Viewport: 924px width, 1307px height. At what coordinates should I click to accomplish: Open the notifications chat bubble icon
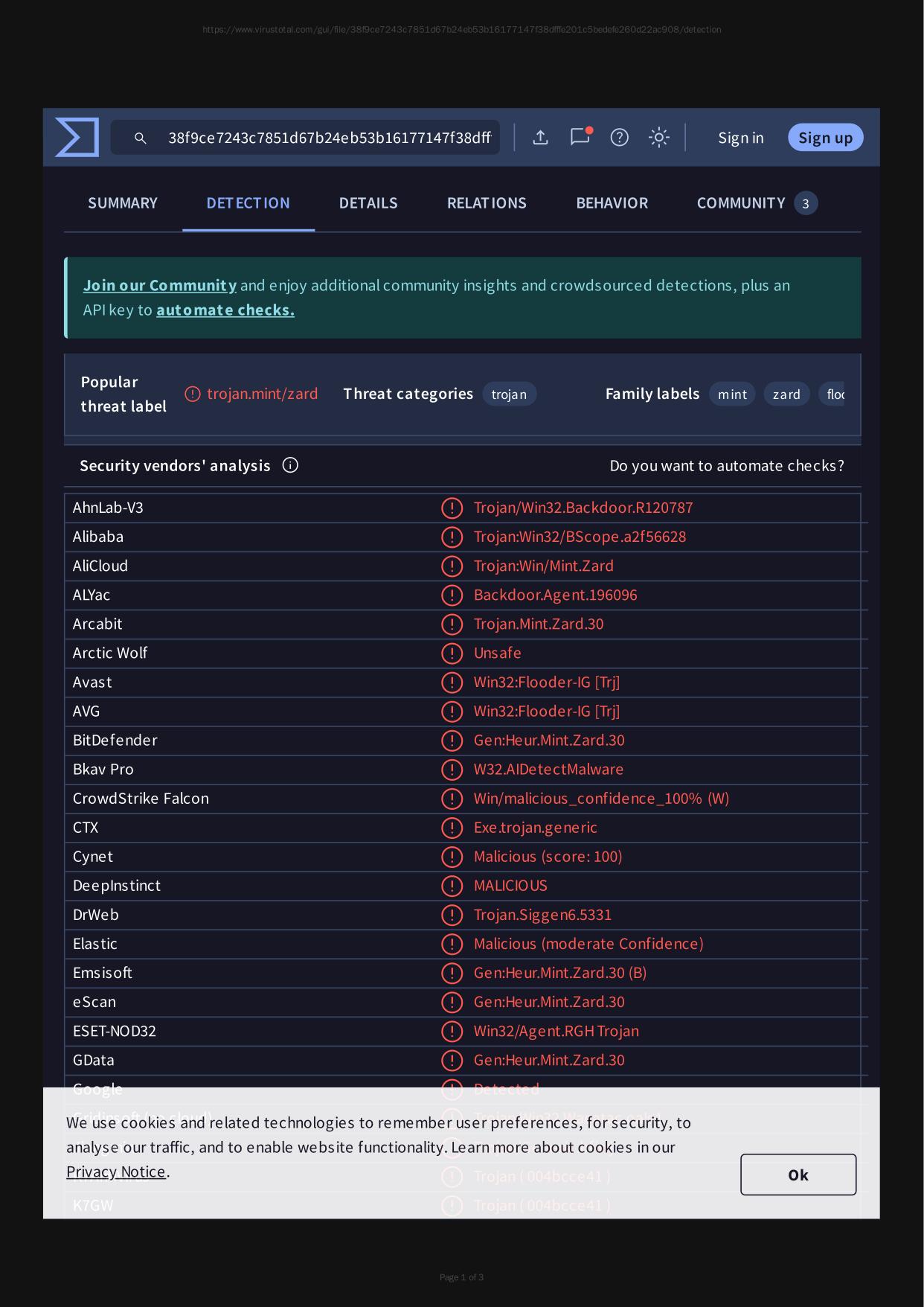coord(580,137)
